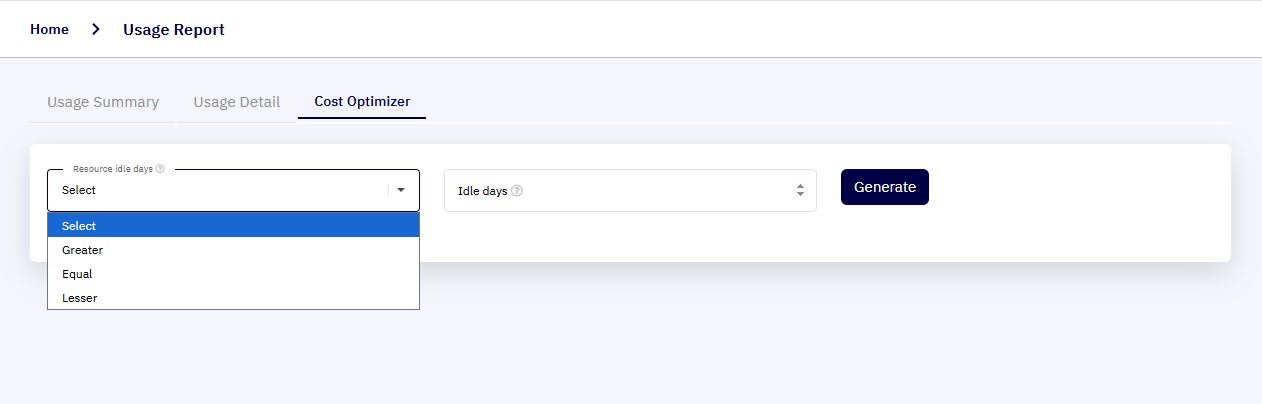Click the Usage Report breadcrumb title
The width and height of the screenshot is (1262, 404).
click(x=174, y=30)
